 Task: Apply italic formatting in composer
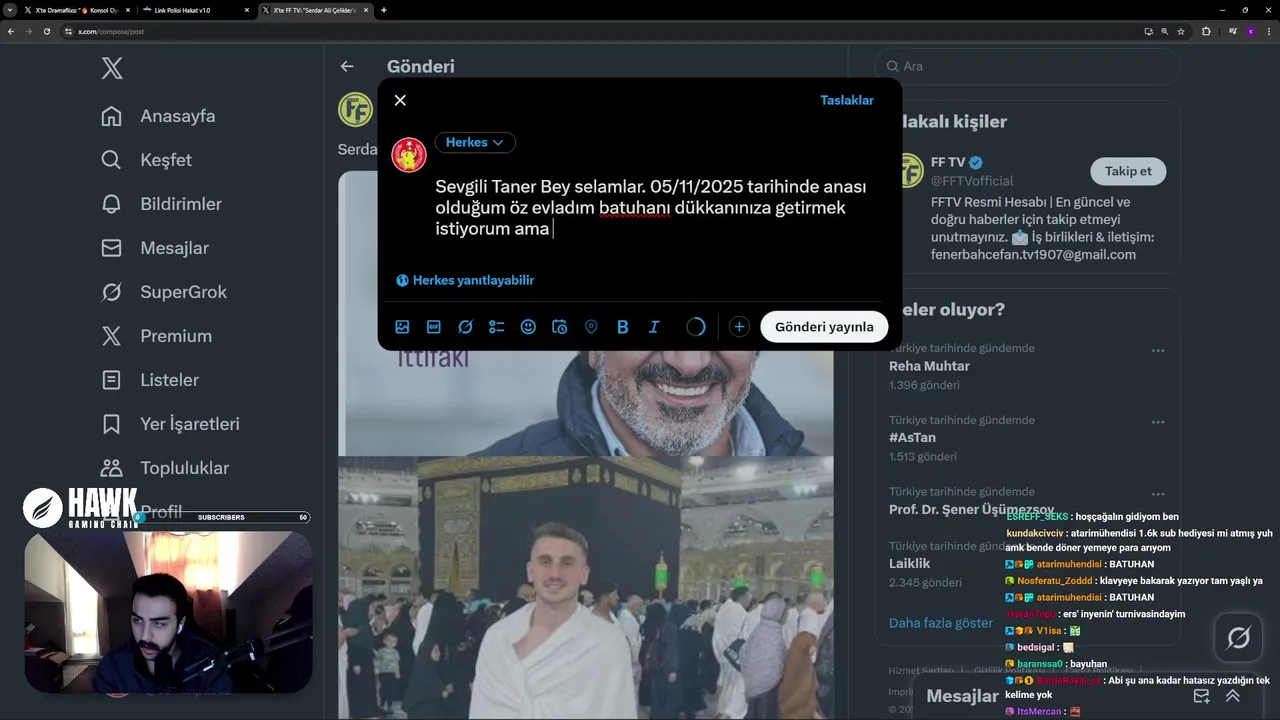pos(654,327)
